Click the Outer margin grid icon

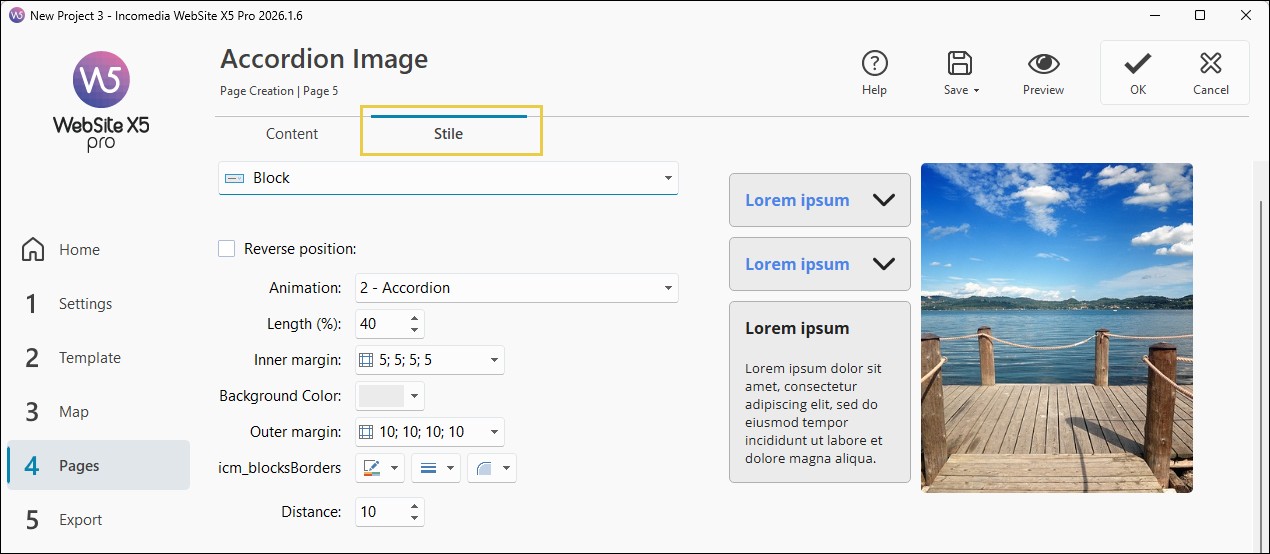pyautogui.click(x=366, y=432)
